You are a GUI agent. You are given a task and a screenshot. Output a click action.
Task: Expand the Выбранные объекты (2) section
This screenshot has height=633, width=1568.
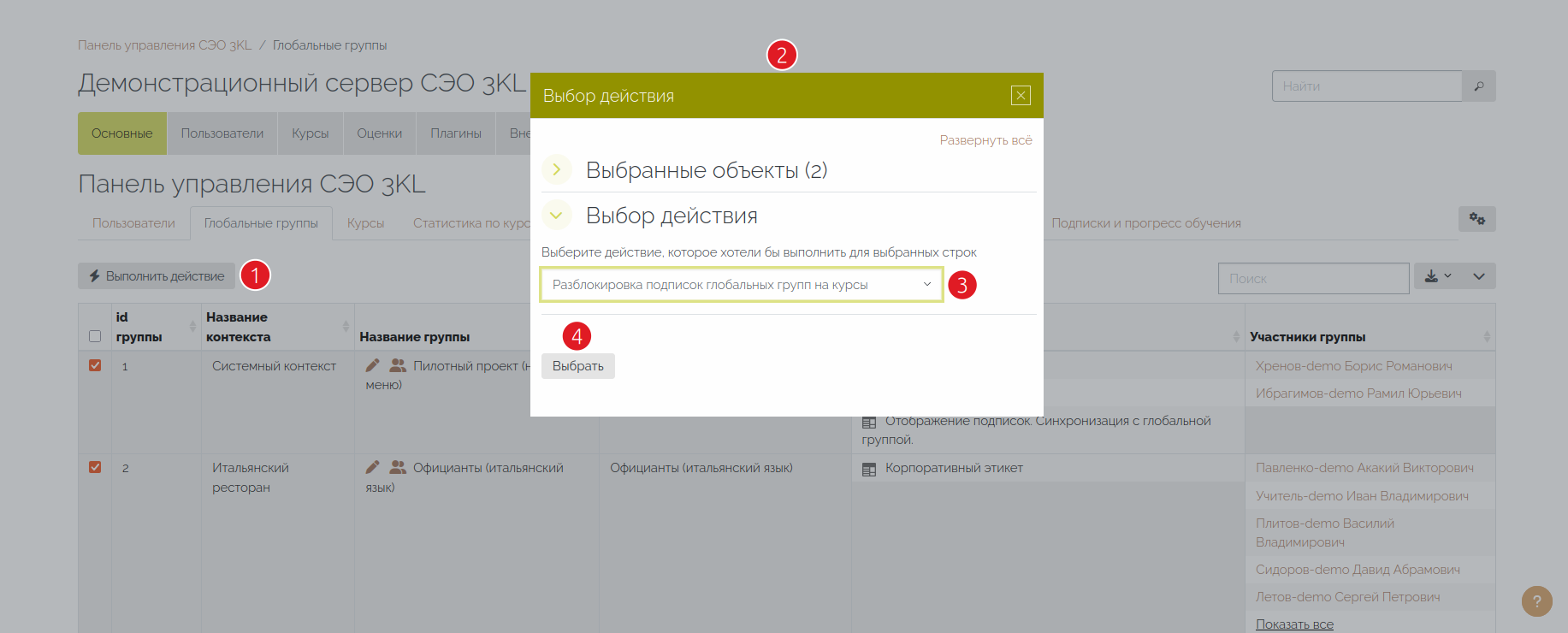tap(557, 170)
